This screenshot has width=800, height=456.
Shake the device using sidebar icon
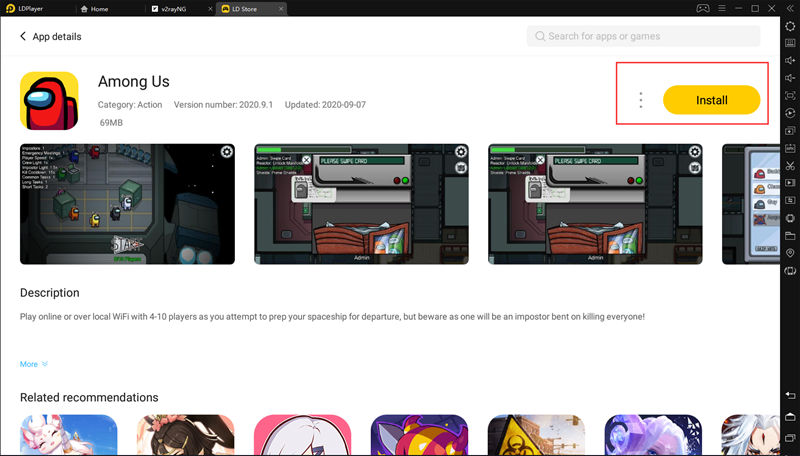790,270
